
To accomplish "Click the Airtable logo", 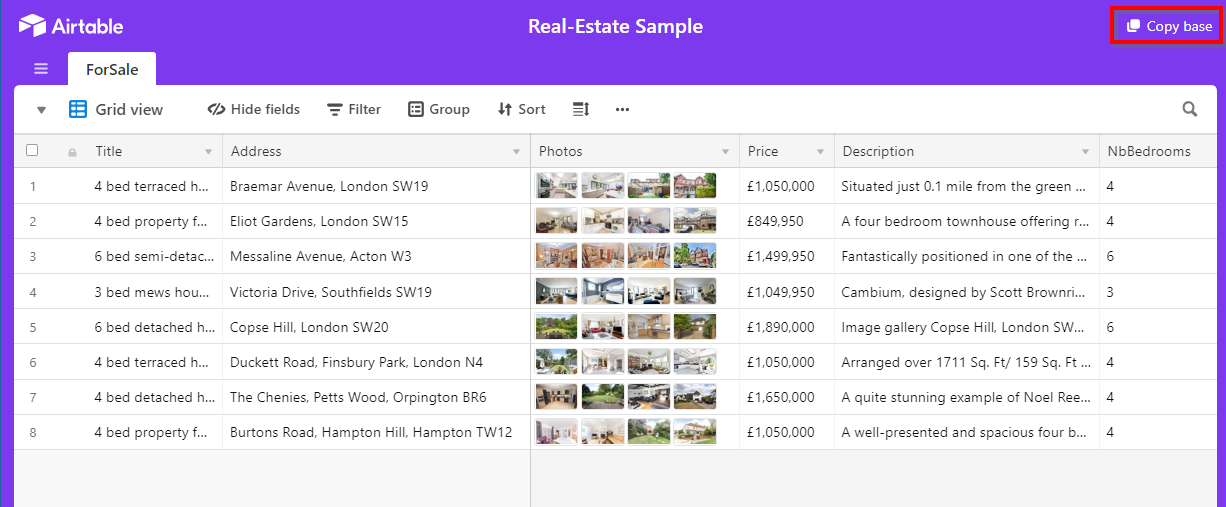I will point(70,26).
